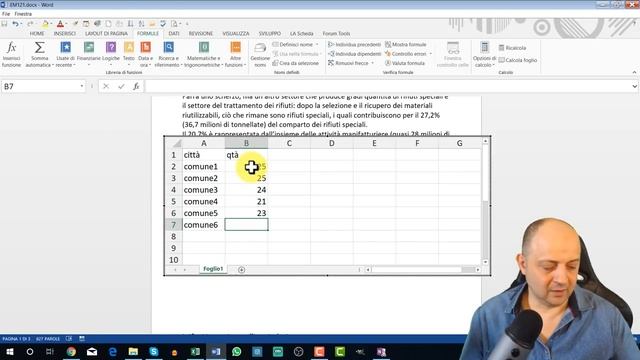Open WhatsApp from the taskbar
Screen dimensions: 640x360
click(236, 351)
